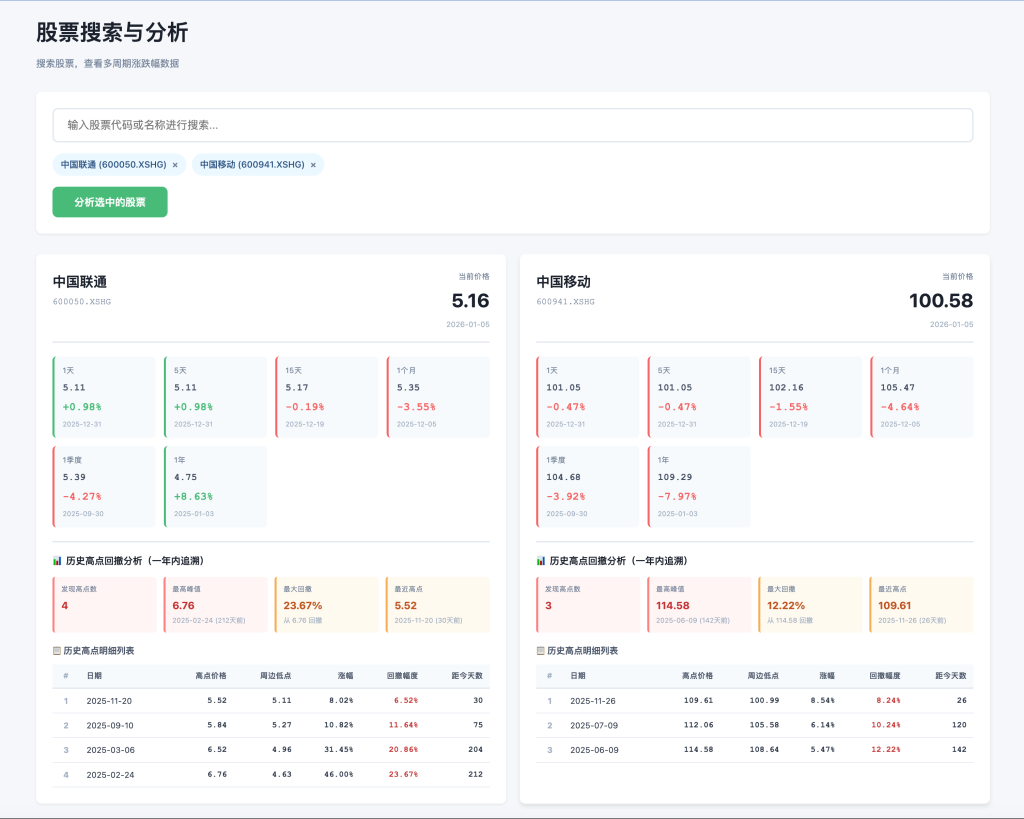Click 中国移动 最大回撤 12.22% card
The image size is (1024, 819).
click(x=810, y=605)
